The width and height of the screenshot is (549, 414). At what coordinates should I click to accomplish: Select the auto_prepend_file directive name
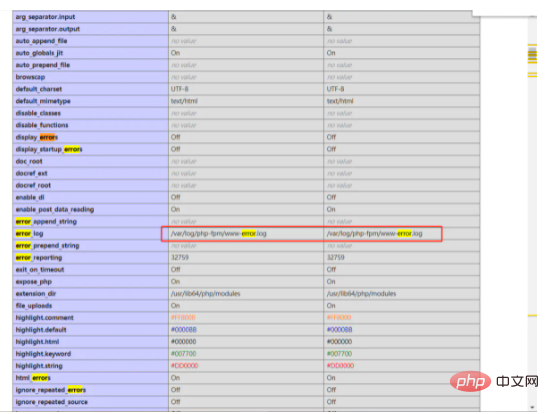point(43,65)
